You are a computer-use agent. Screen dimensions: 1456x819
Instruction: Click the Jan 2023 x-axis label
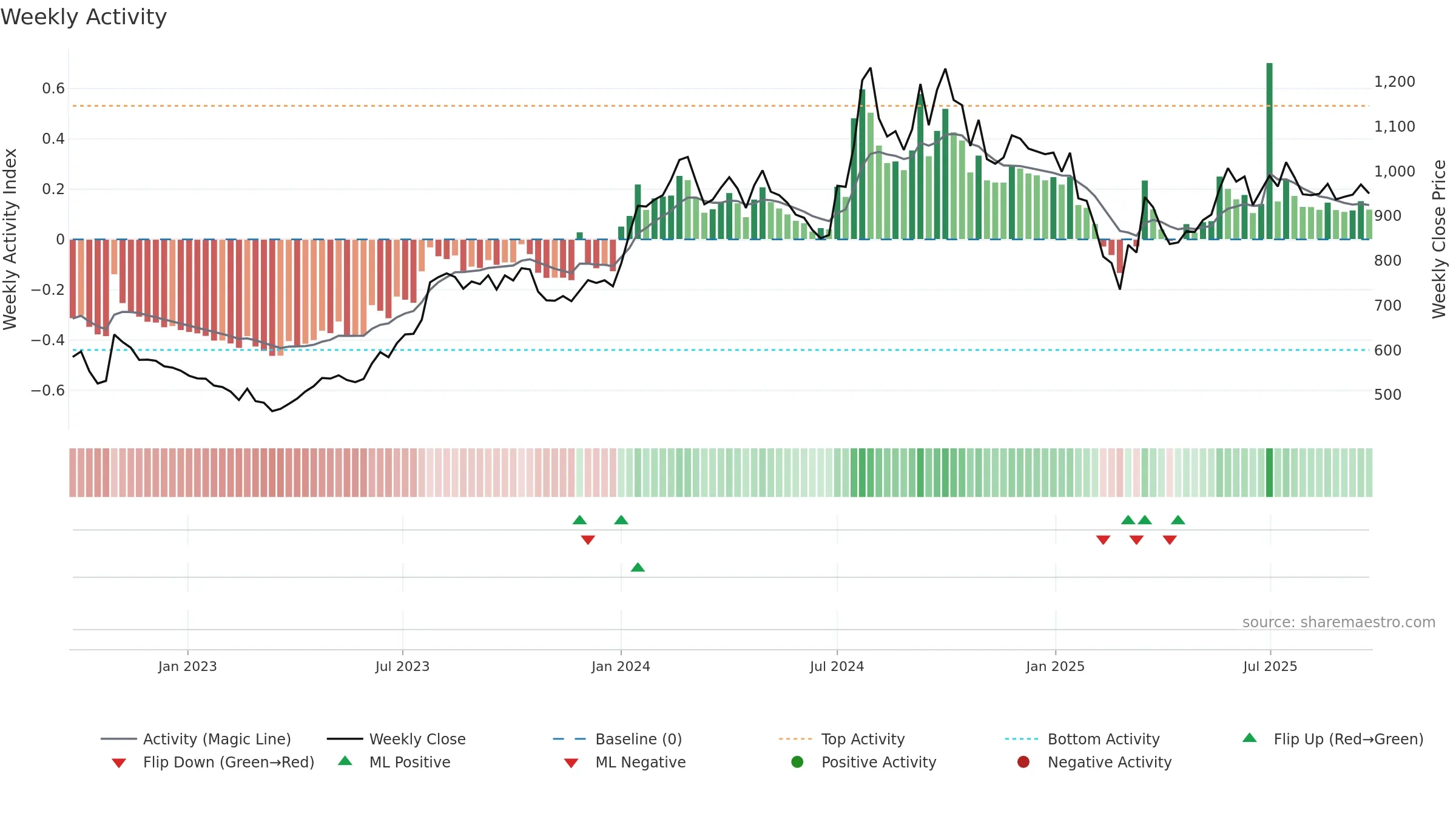[187, 666]
